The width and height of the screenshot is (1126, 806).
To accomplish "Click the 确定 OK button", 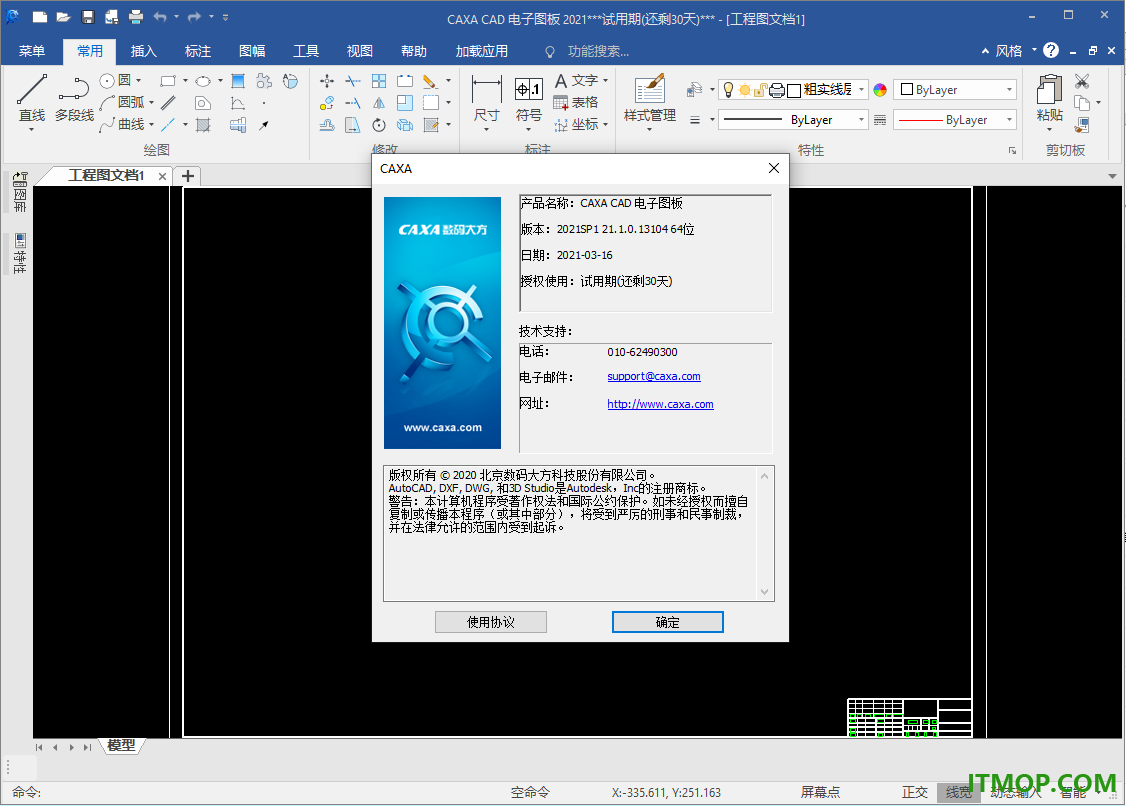I will tap(667, 622).
